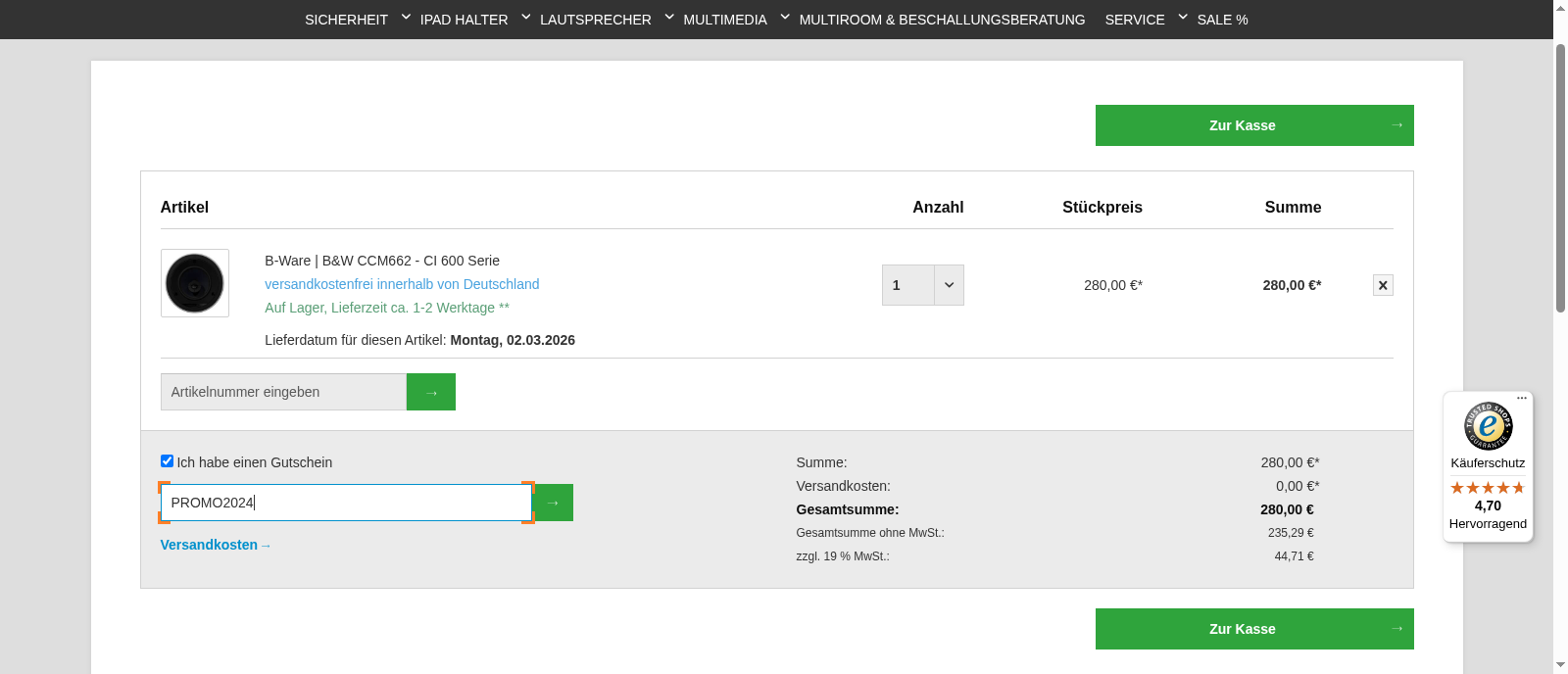
Task: Click the Artikel column header
Action: pyautogui.click(x=184, y=207)
